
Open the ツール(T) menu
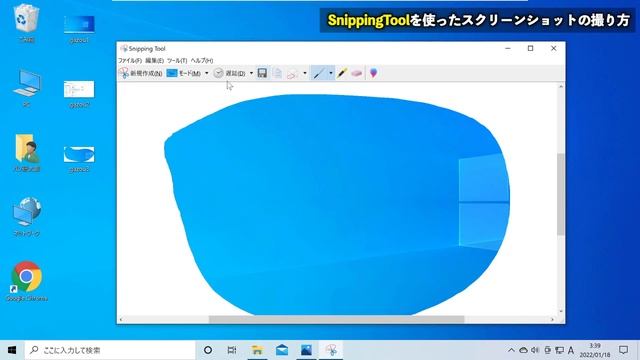(177, 60)
